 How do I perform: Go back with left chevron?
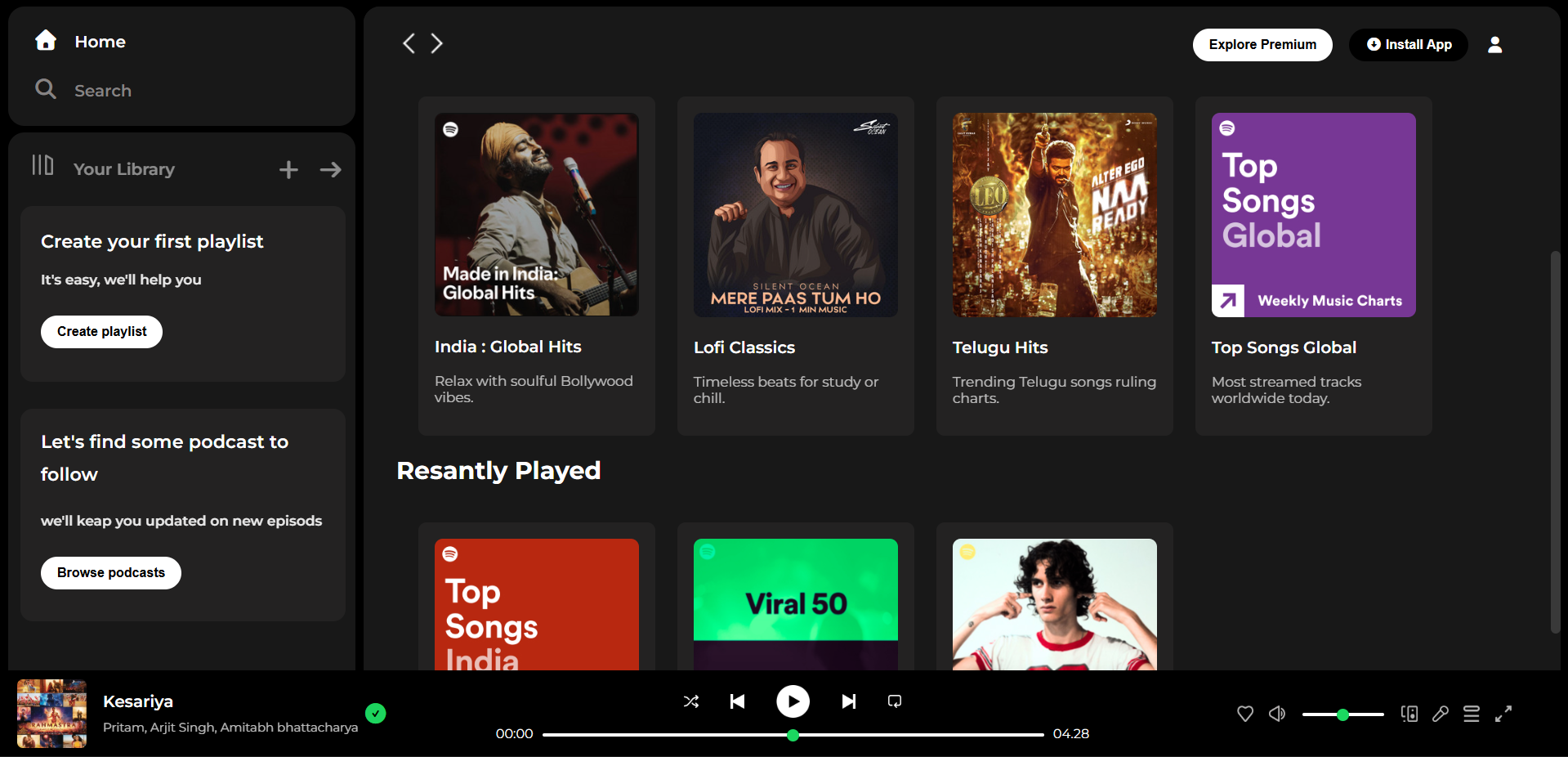pos(409,43)
